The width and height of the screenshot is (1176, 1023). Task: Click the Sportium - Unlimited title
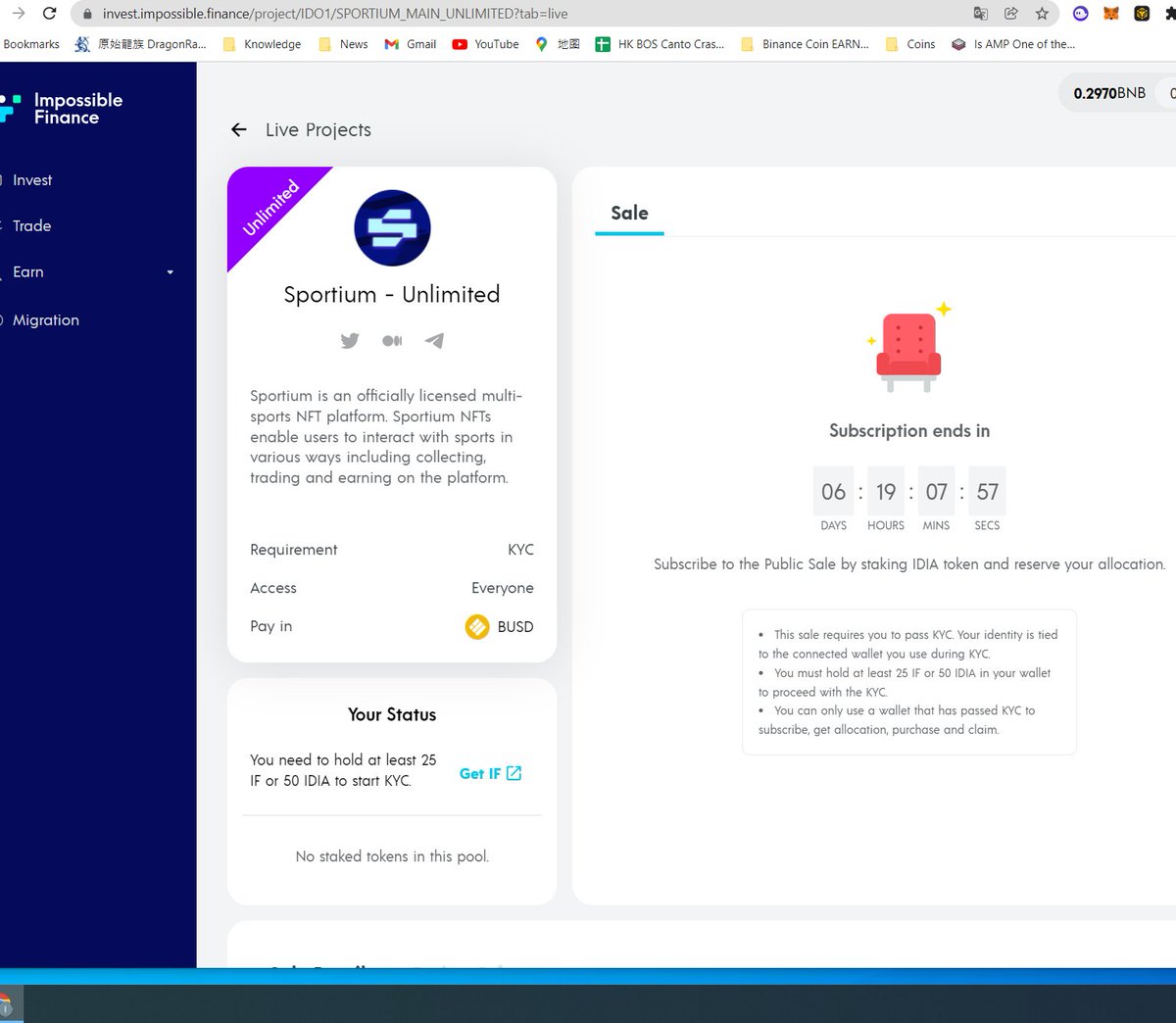coord(392,295)
